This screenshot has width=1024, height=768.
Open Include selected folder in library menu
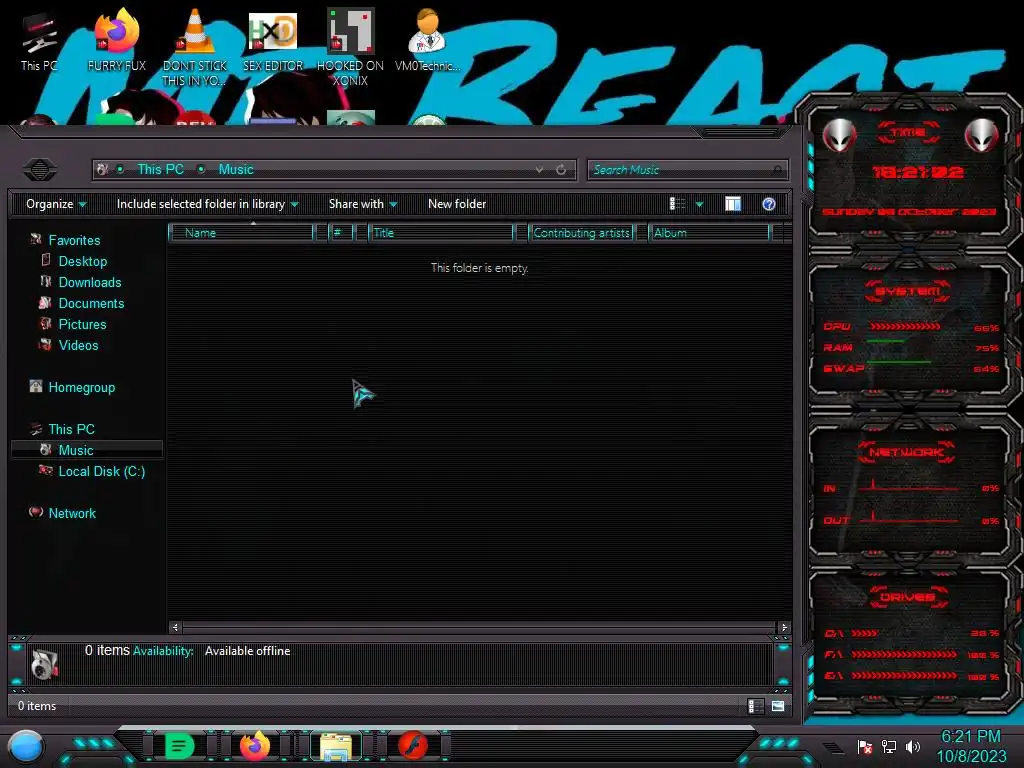(x=208, y=204)
